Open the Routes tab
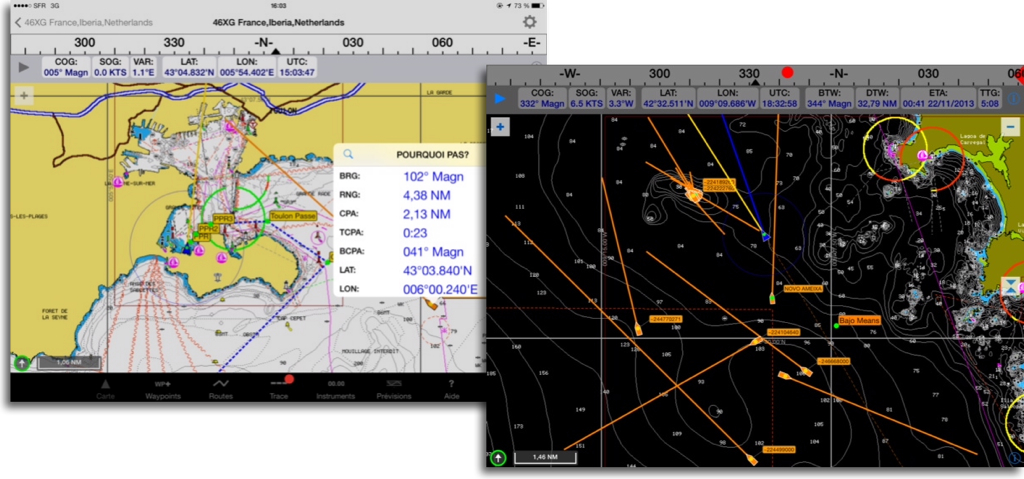Screen dimensions: 1024x479 tap(221, 389)
